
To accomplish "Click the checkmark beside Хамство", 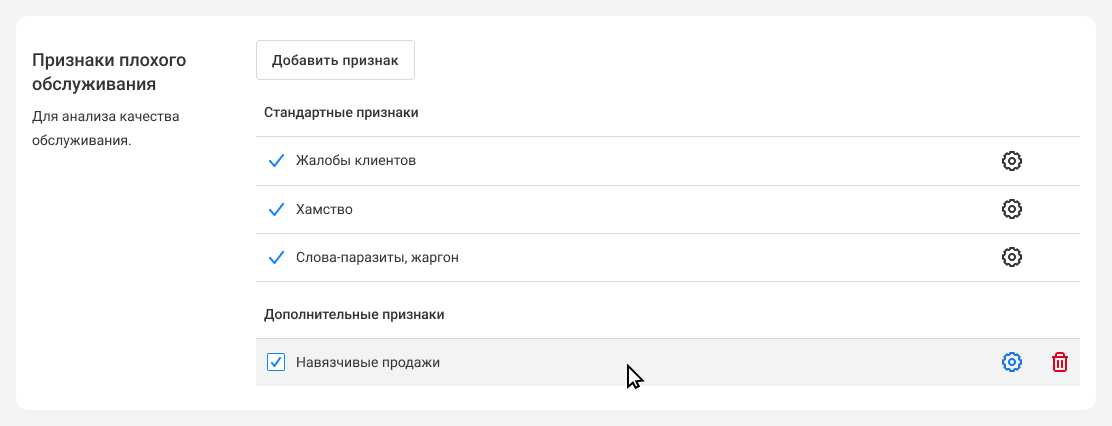I will click(277, 209).
